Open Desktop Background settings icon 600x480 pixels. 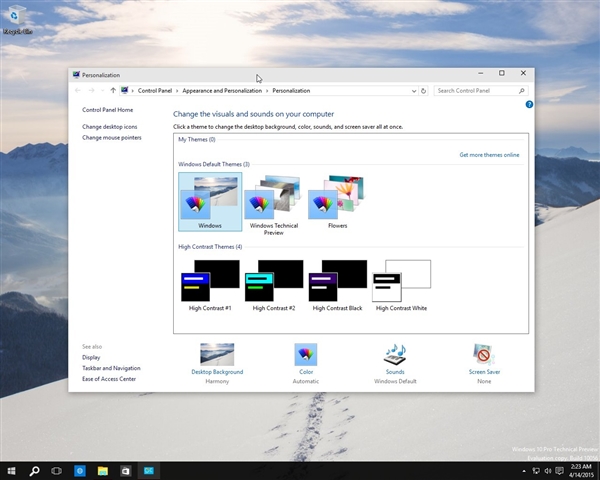pos(217,354)
